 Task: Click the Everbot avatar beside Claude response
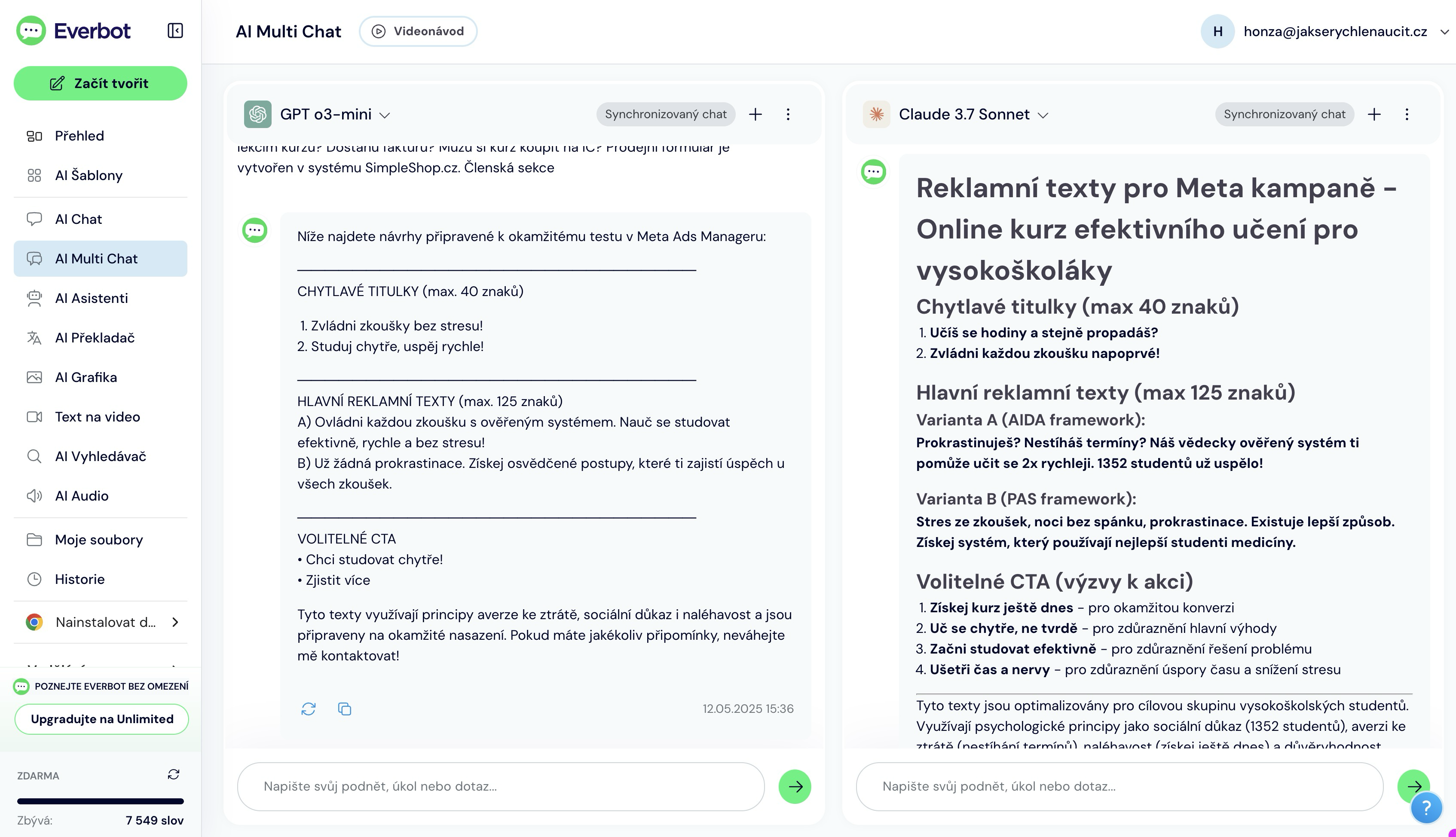(874, 172)
